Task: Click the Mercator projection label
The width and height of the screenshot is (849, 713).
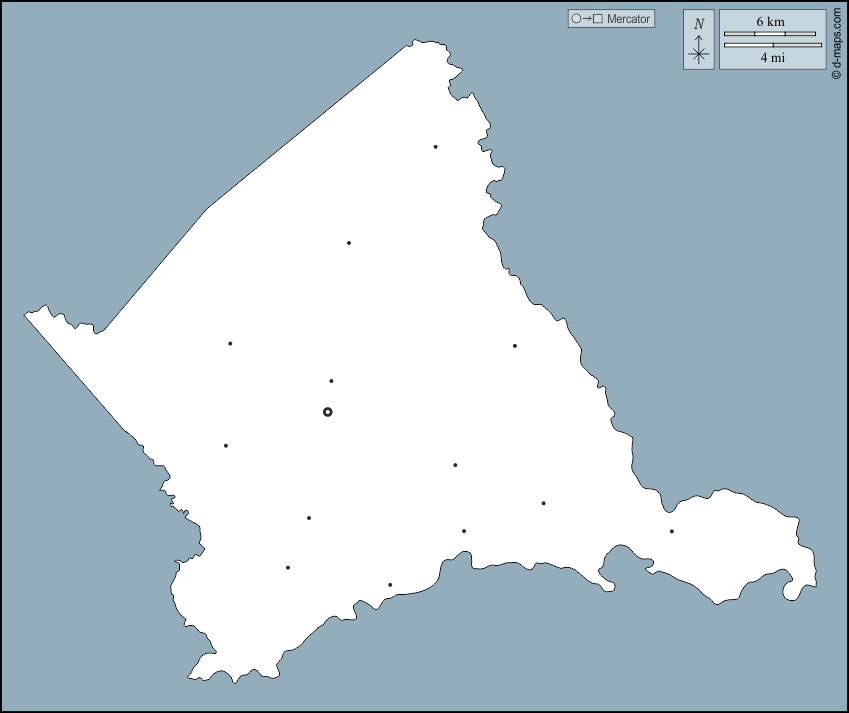Action: click(628, 19)
